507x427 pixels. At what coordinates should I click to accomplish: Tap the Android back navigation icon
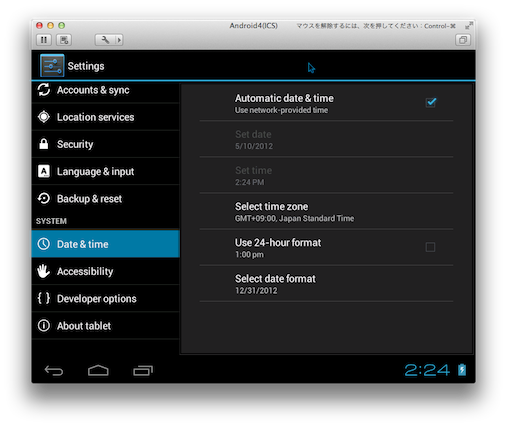[54, 370]
